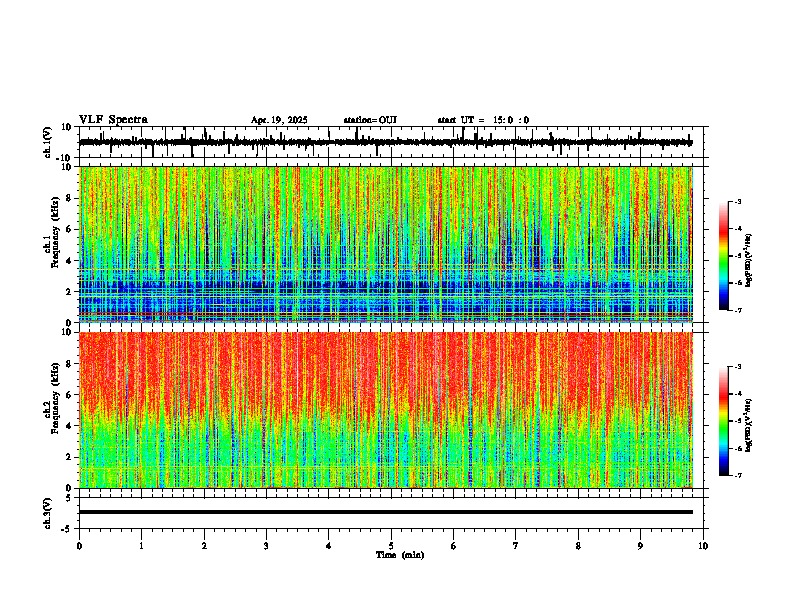792x612 pixels.
Task: Click the ch.3 flat voltage line
Action: tap(385, 512)
